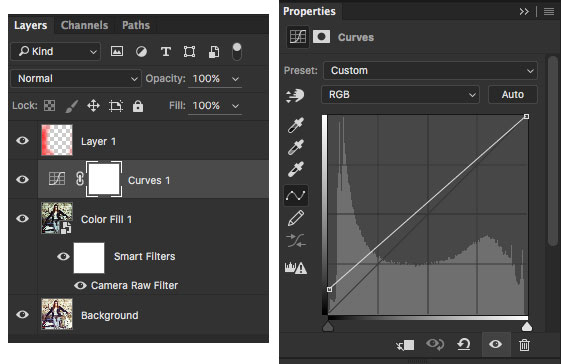Screen dimensions: 561x364
Task: Select the black point eyedropper
Action: [x=296, y=125]
